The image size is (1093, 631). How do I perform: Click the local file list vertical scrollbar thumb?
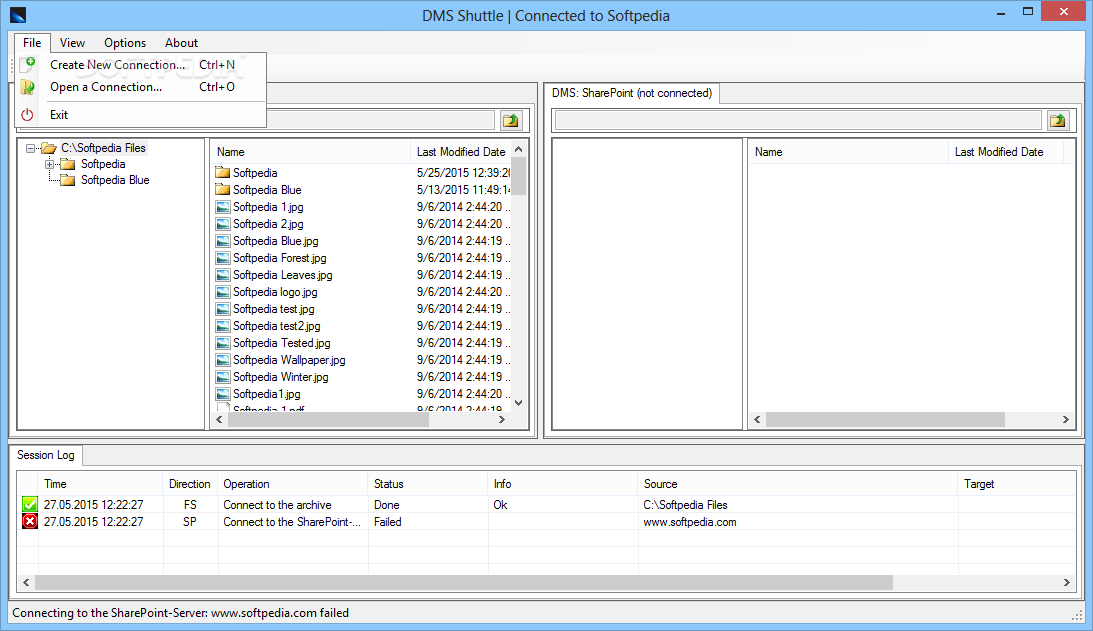[x=519, y=176]
